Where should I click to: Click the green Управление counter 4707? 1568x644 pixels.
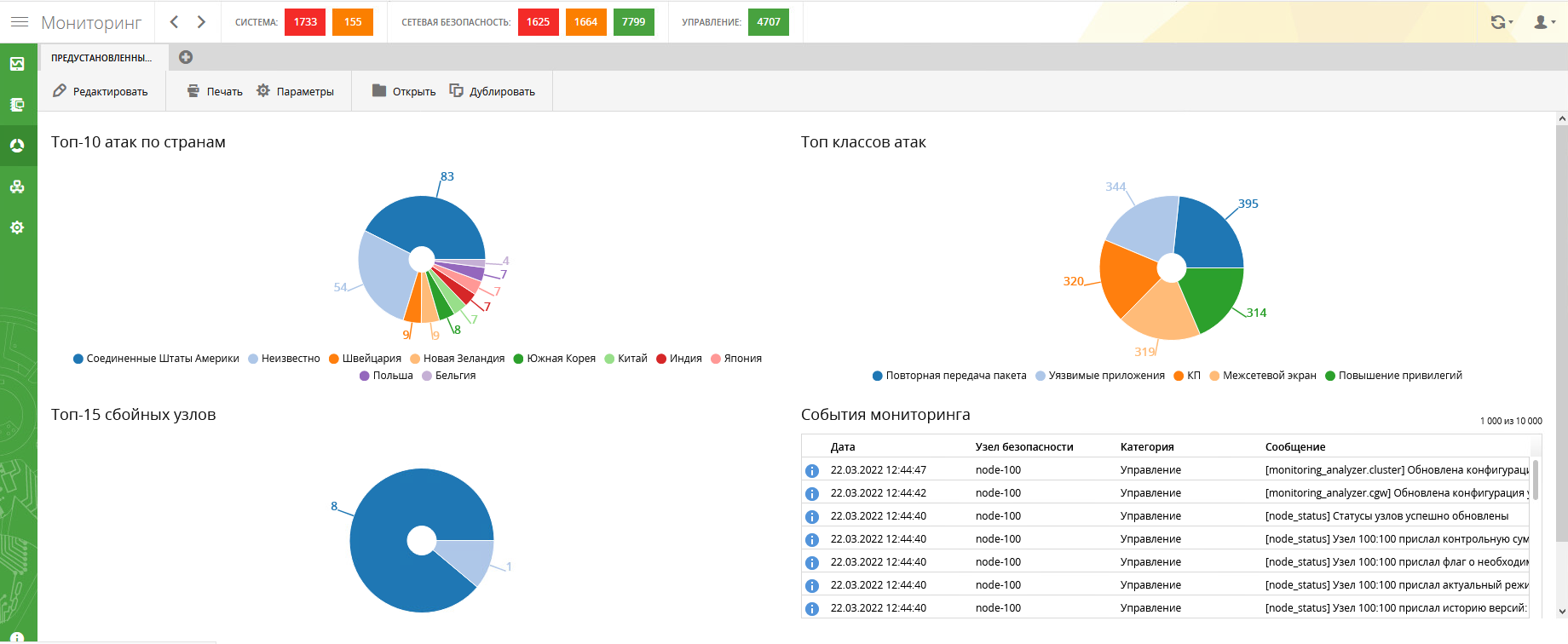tap(769, 22)
